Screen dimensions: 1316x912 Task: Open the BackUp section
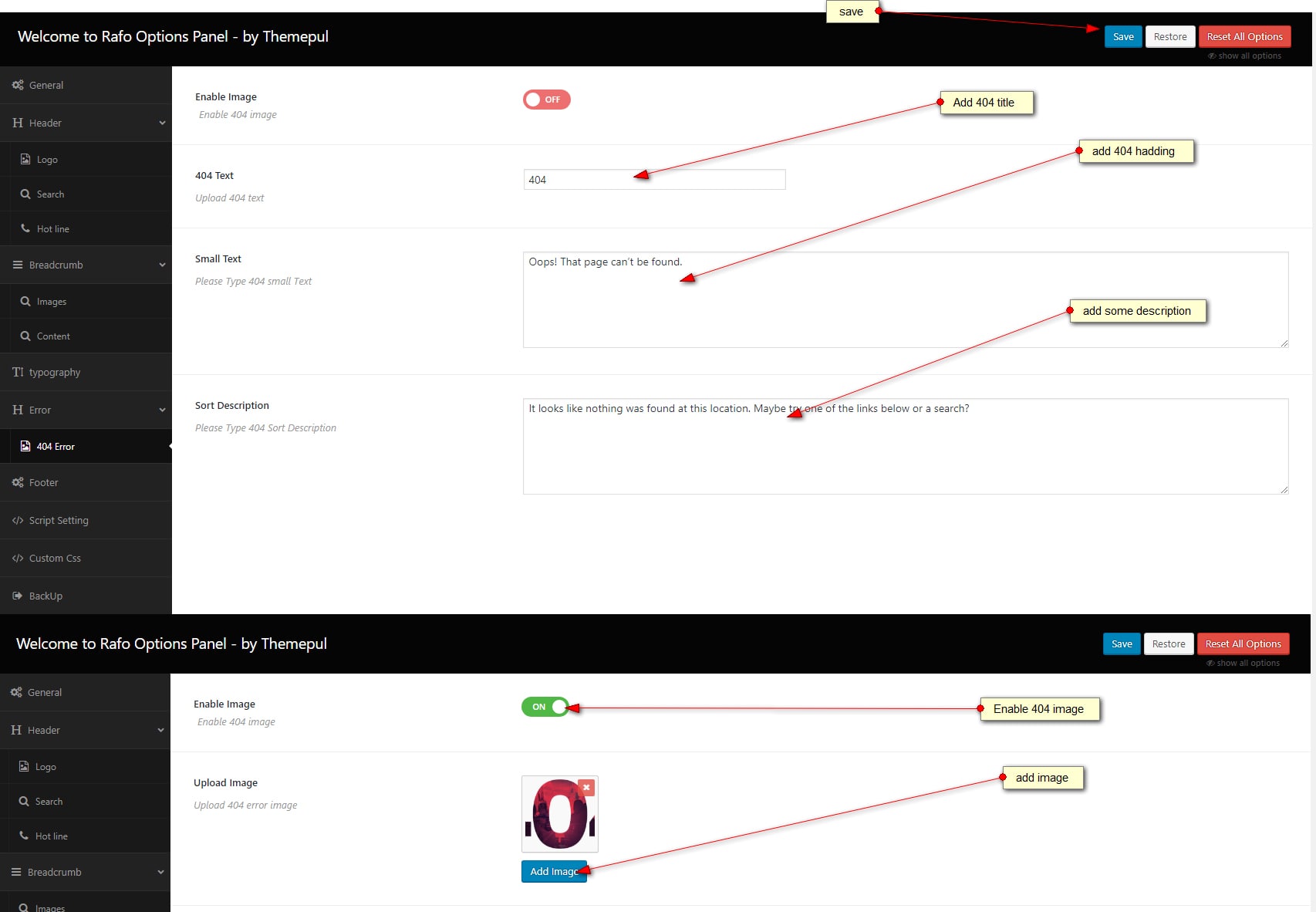(86, 596)
